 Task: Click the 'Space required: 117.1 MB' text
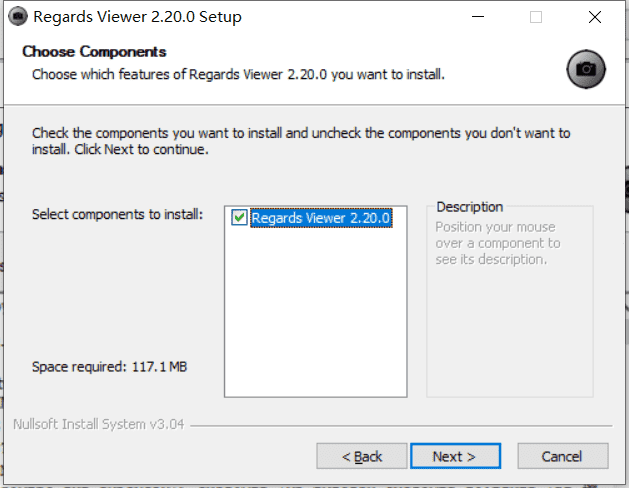[x=110, y=367]
